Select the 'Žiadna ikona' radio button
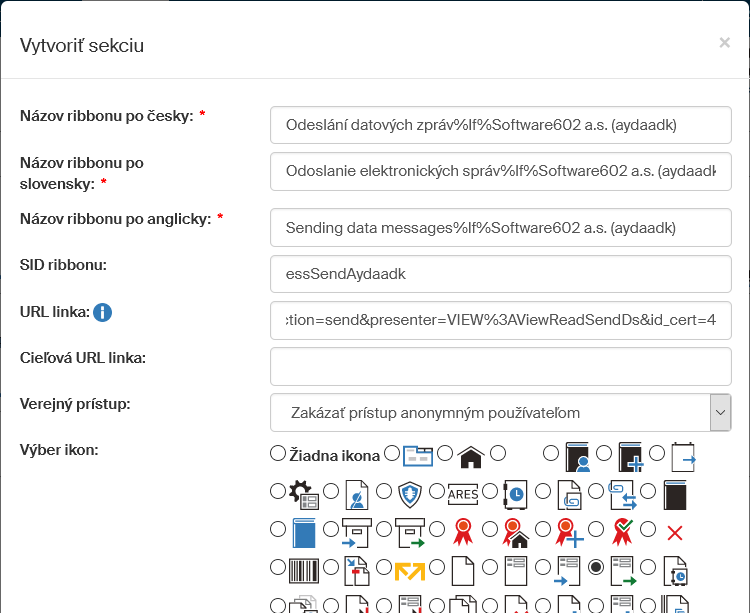 coord(278,454)
